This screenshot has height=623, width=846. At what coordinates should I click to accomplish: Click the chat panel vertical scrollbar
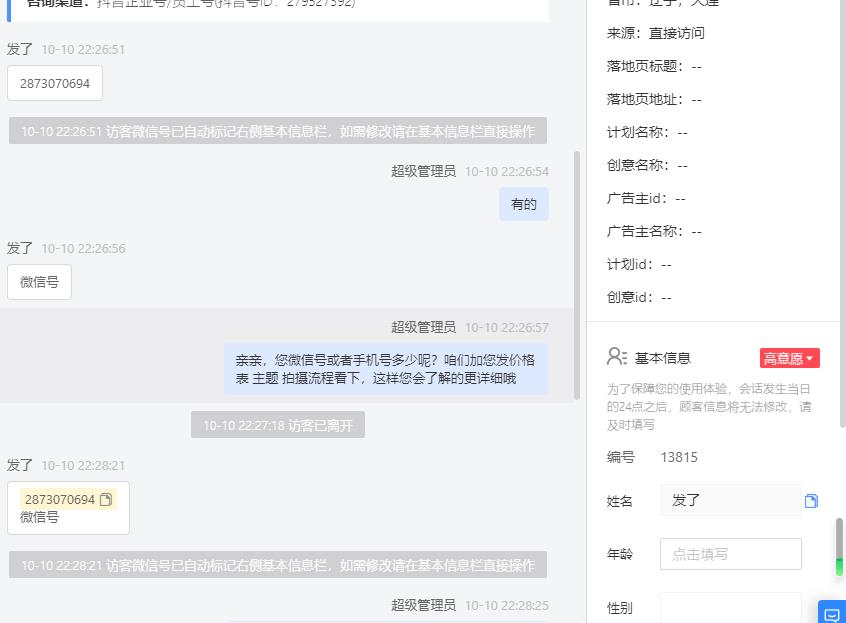(x=577, y=275)
